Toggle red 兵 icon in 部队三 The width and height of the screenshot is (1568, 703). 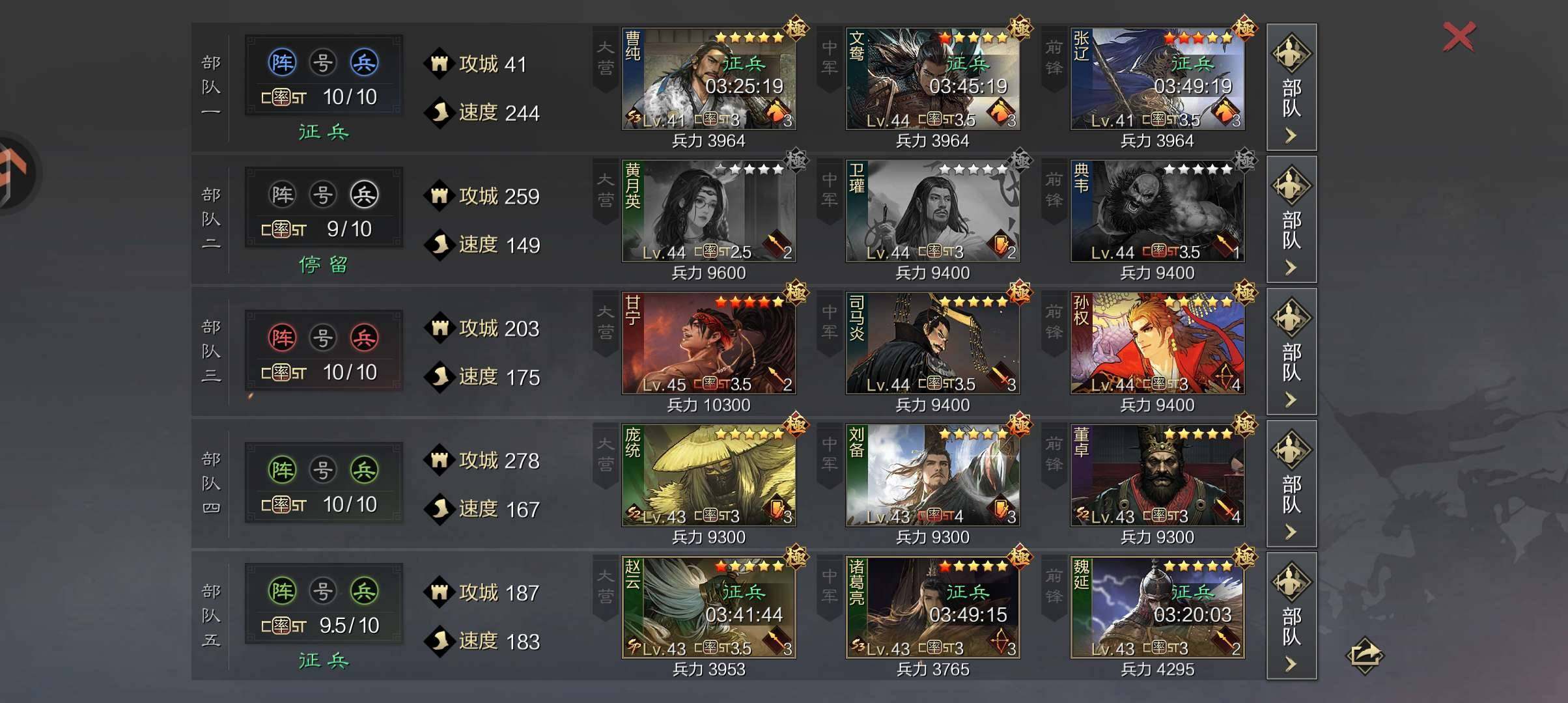pyautogui.click(x=364, y=338)
